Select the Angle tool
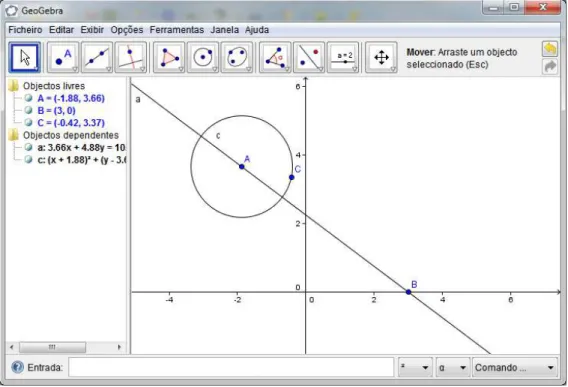 (275, 58)
